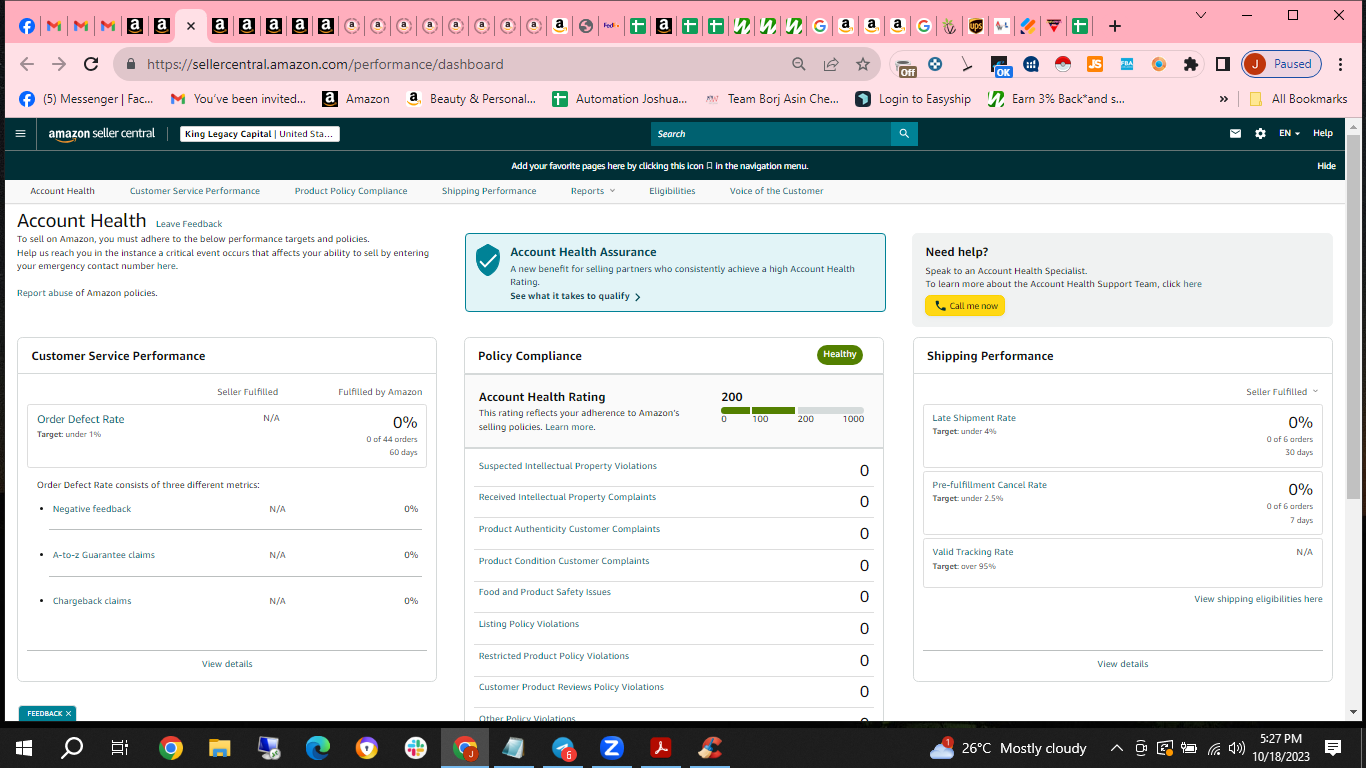
Task: Open the Windows notification center icon
Action: coord(1333,747)
